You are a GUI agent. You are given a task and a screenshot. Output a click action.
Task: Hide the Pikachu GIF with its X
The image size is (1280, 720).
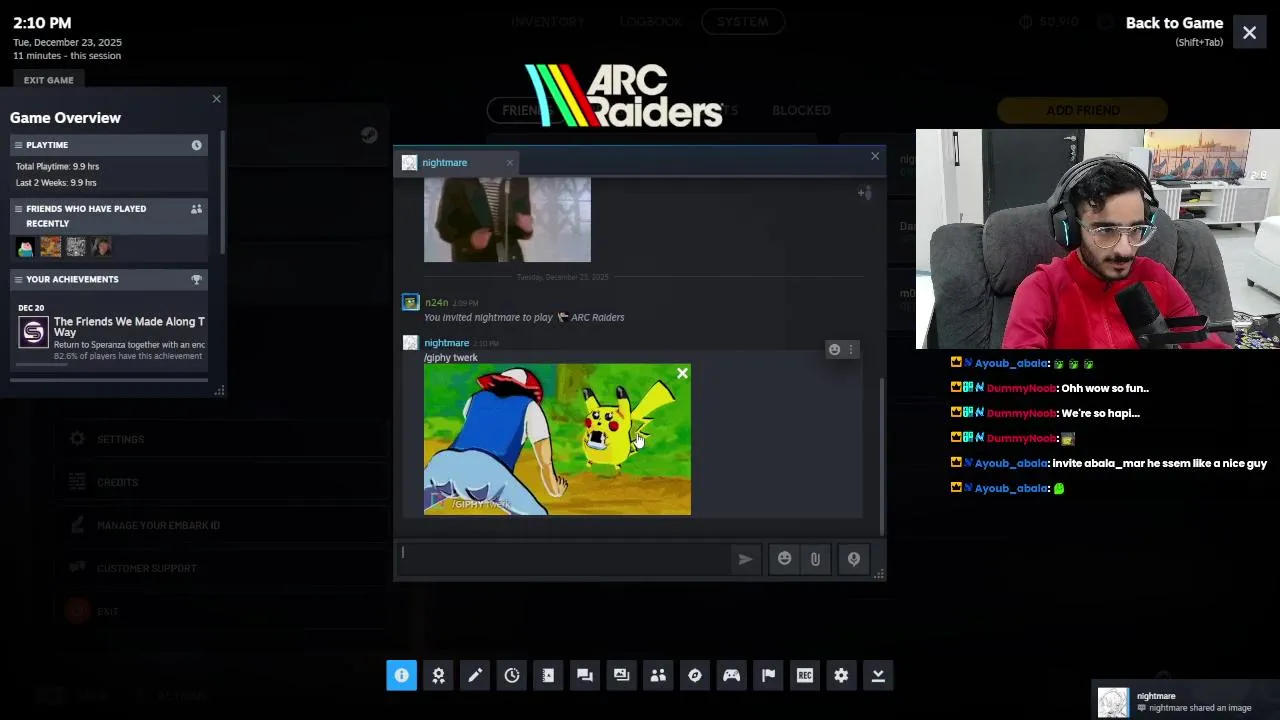(682, 373)
